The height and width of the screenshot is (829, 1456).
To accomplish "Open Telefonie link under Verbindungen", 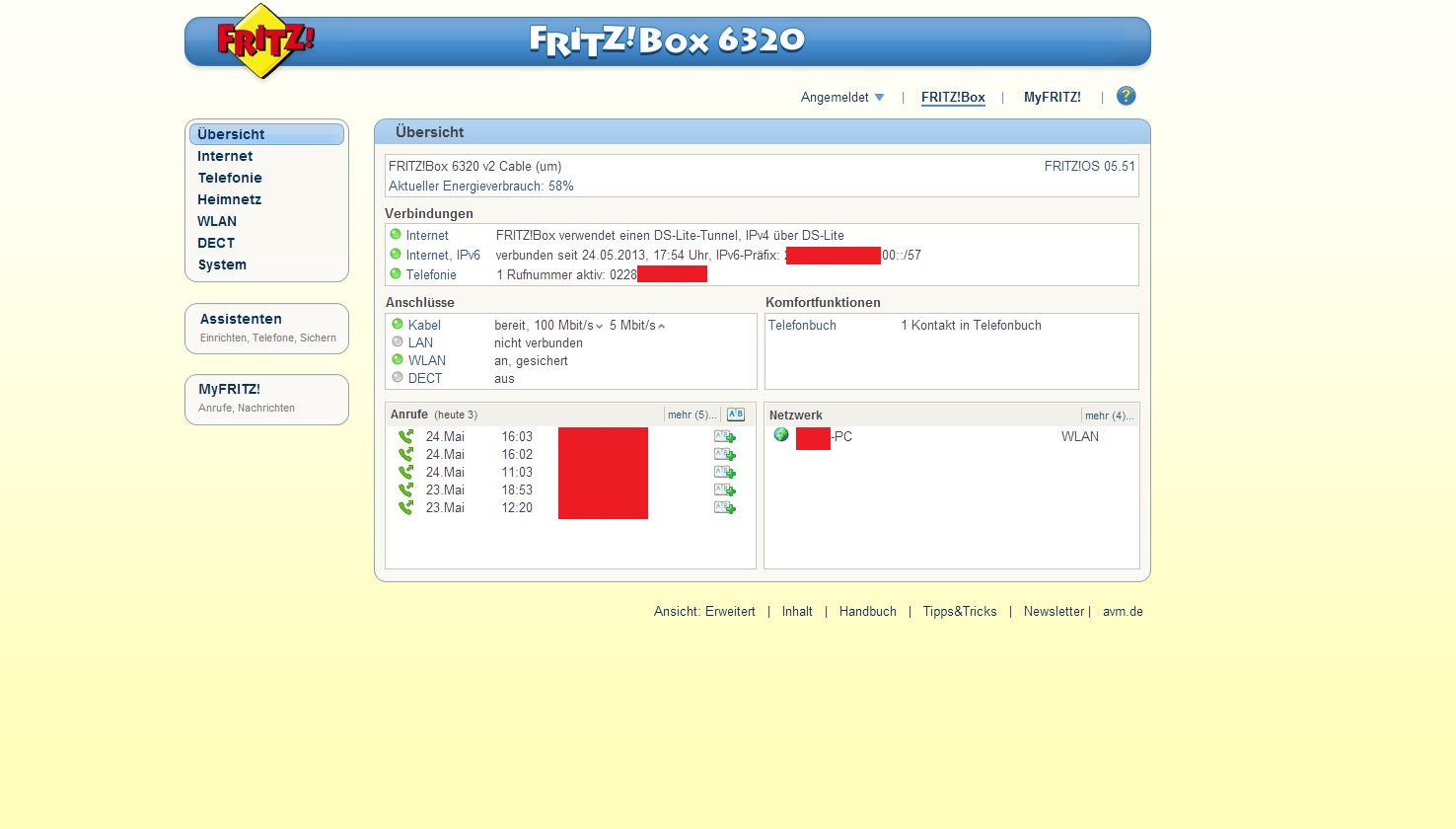I will [431, 274].
